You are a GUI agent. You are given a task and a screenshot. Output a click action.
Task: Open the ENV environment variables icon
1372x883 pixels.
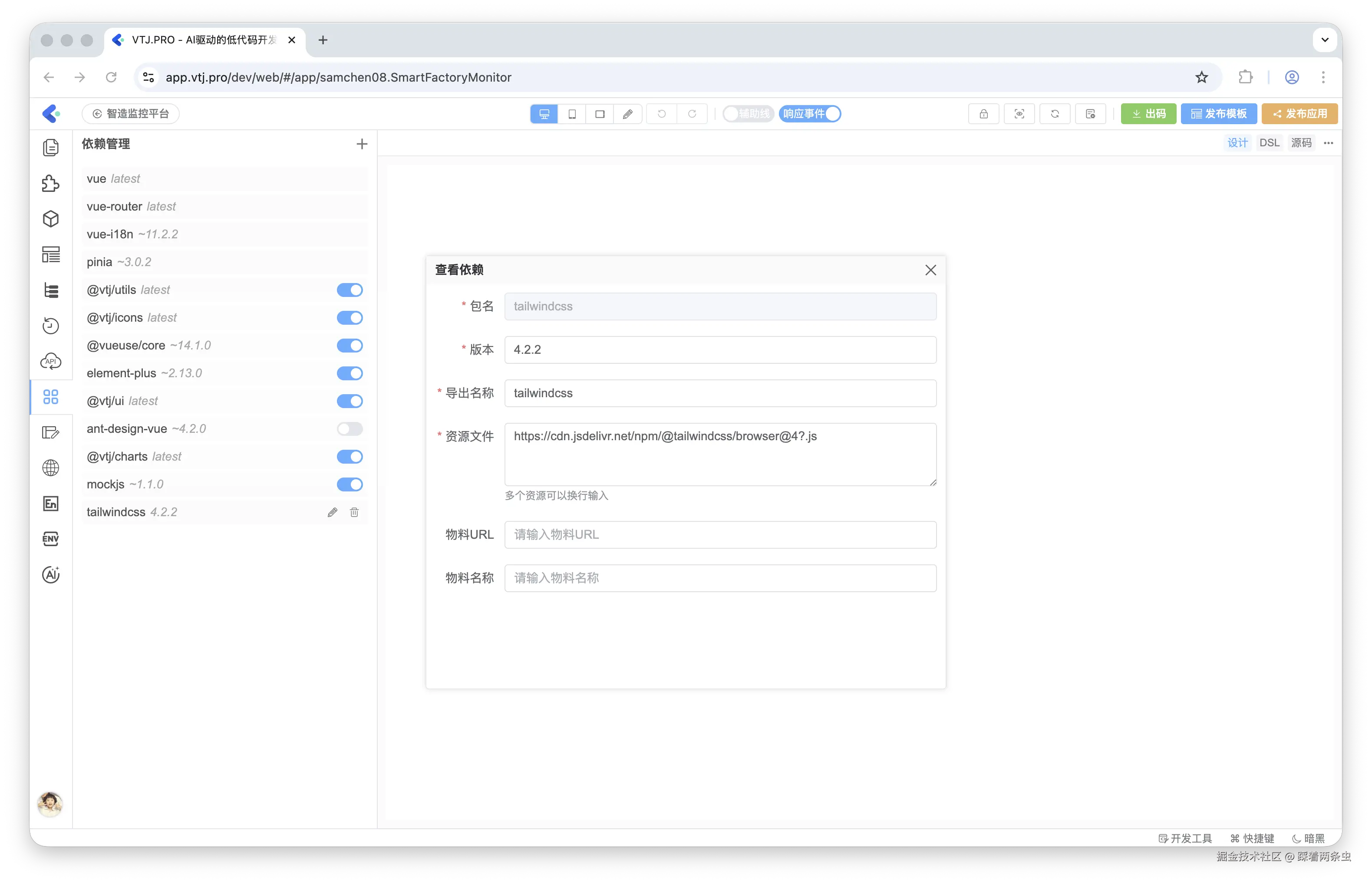tap(50, 539)
